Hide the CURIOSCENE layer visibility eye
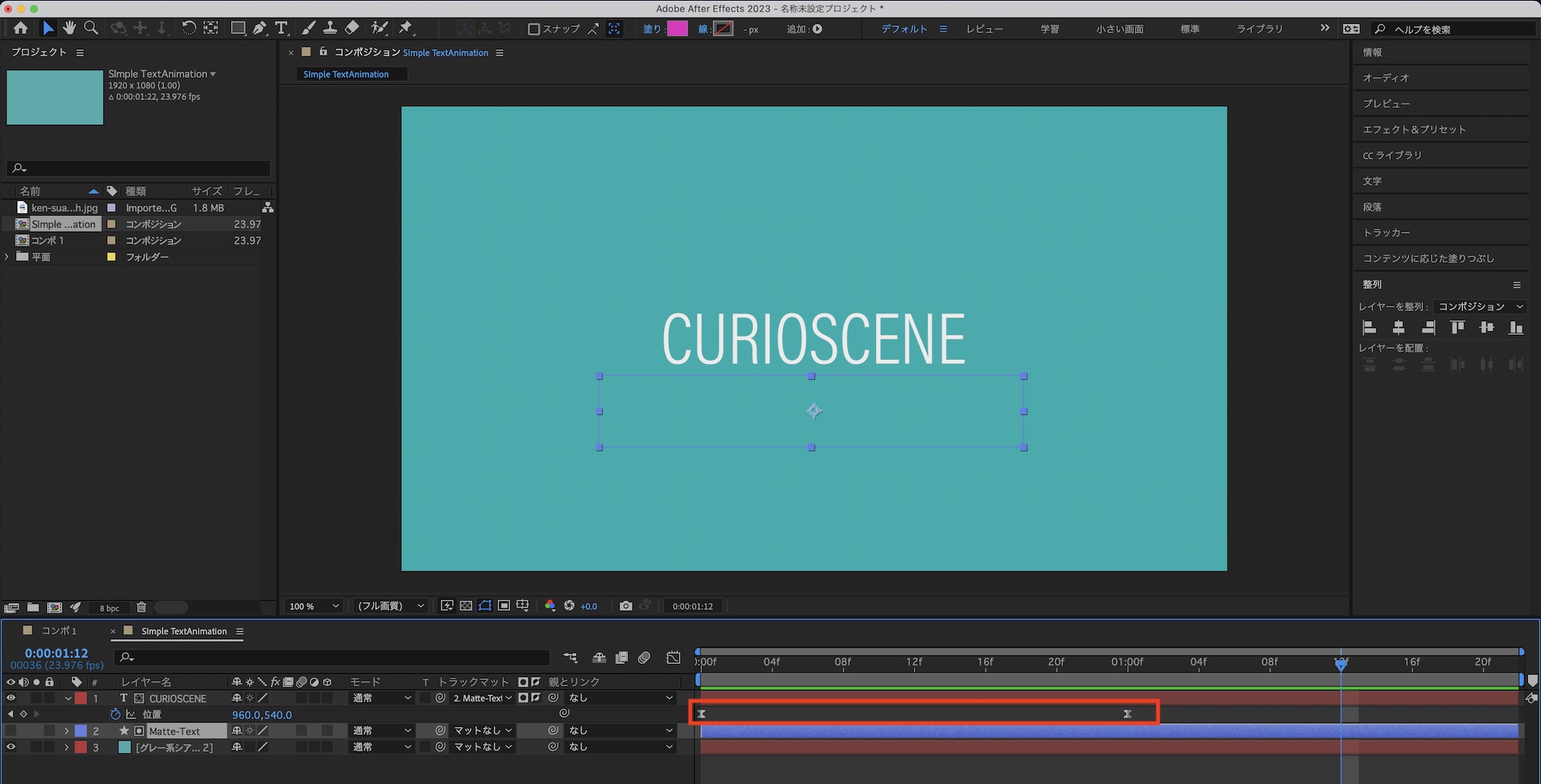 [11, 699]
